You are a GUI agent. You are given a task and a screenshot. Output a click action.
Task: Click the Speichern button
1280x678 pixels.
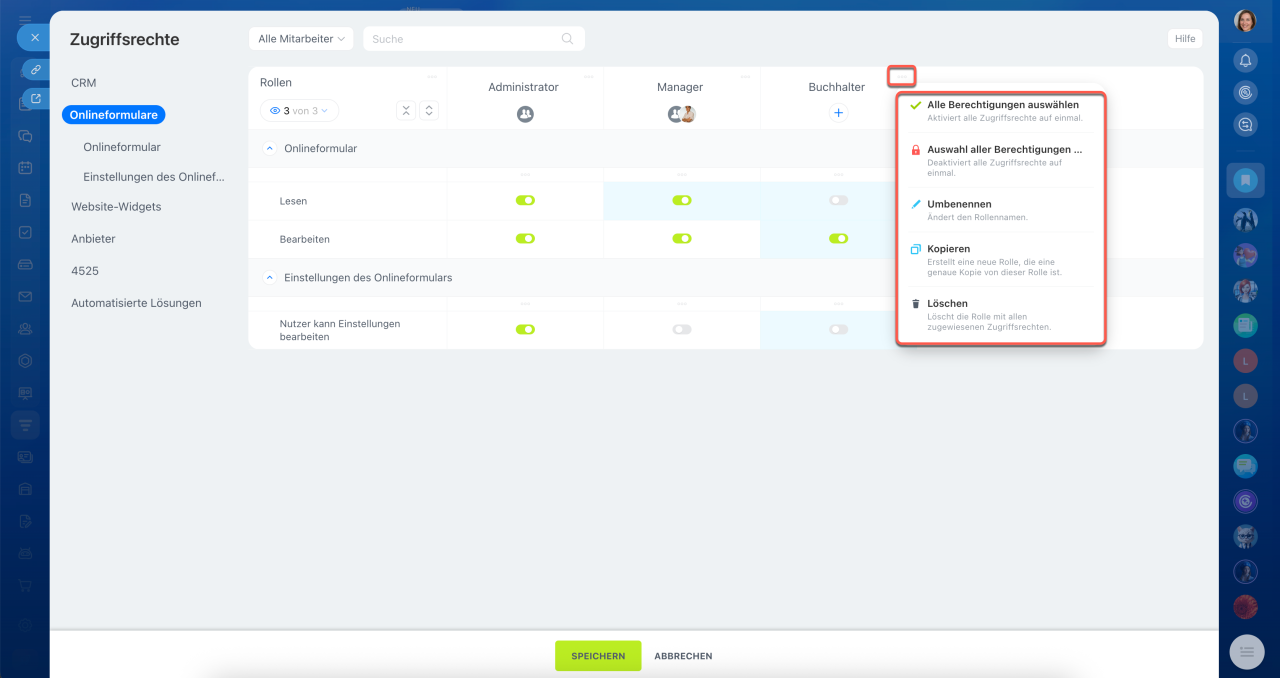[598, 656]
